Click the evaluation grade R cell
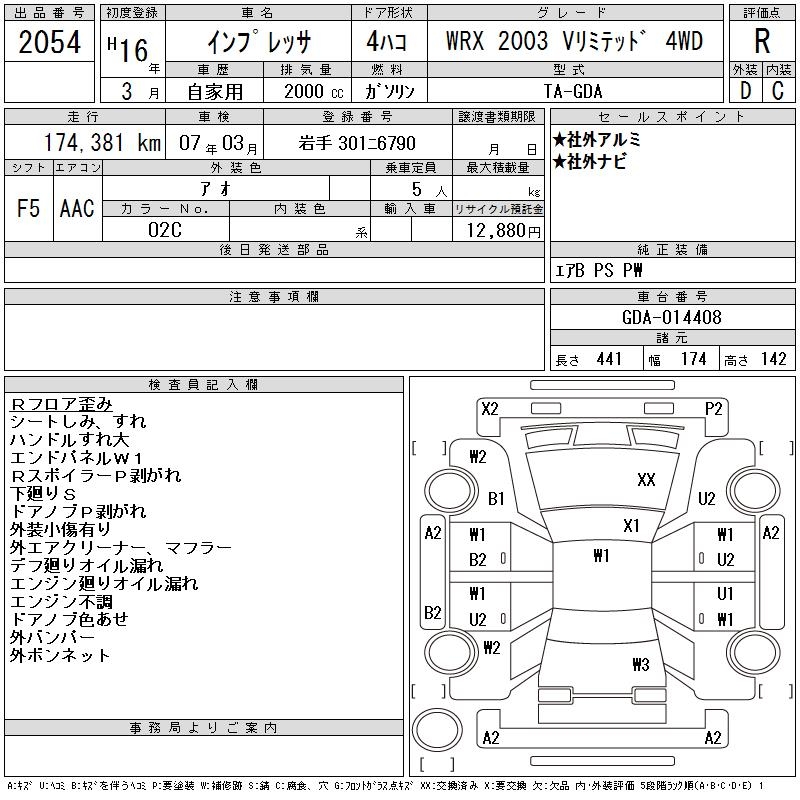The height and width of the screenshot is (800, 800). [762, 41]
